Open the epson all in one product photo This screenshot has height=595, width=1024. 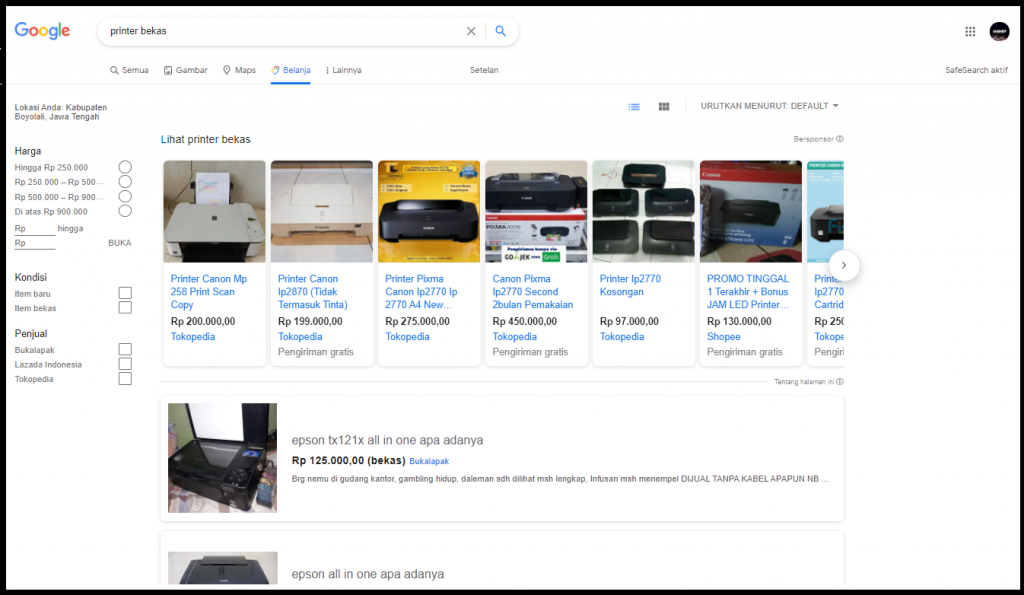pos(223,568)
